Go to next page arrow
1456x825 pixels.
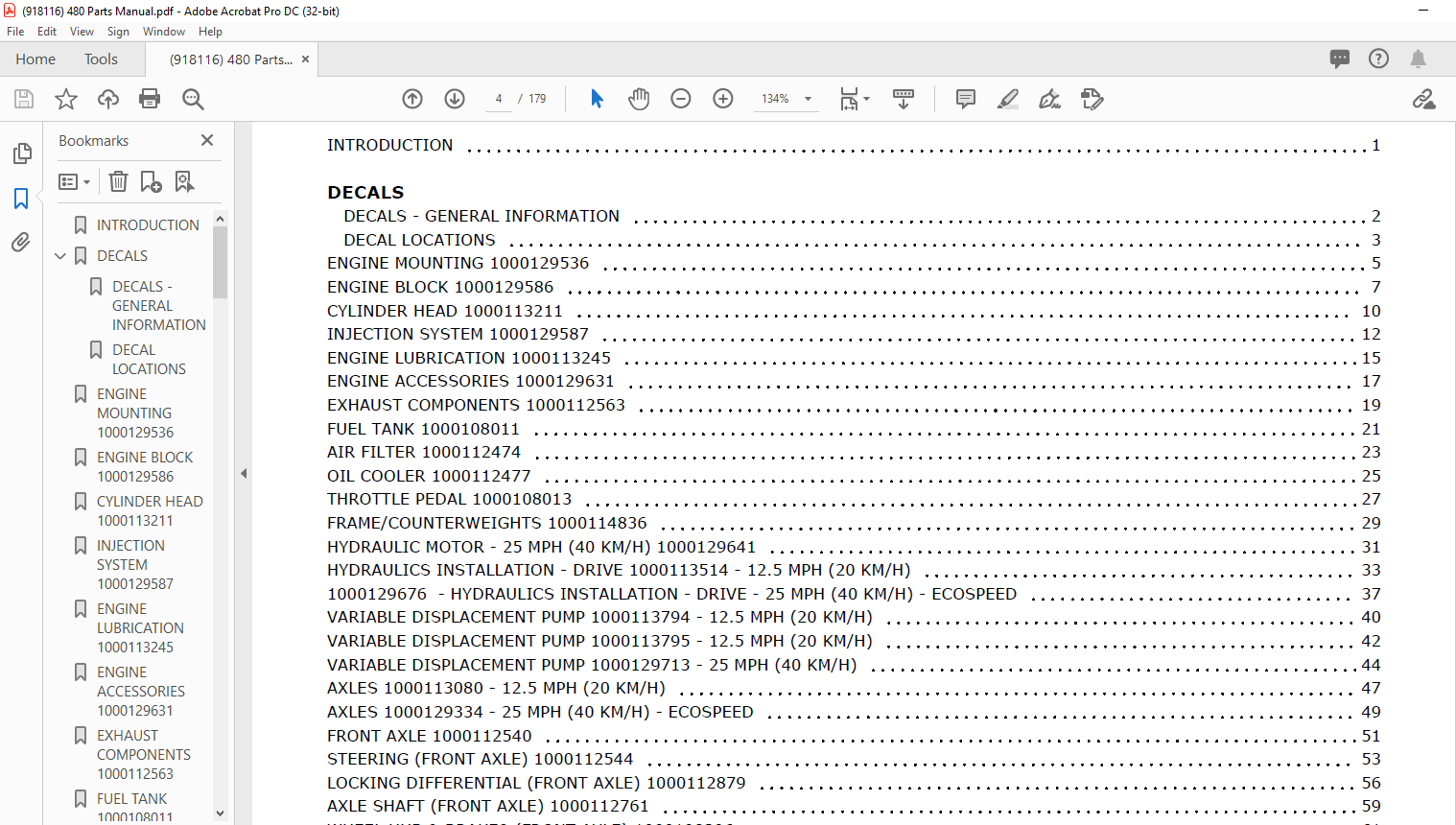pos(455,99)
